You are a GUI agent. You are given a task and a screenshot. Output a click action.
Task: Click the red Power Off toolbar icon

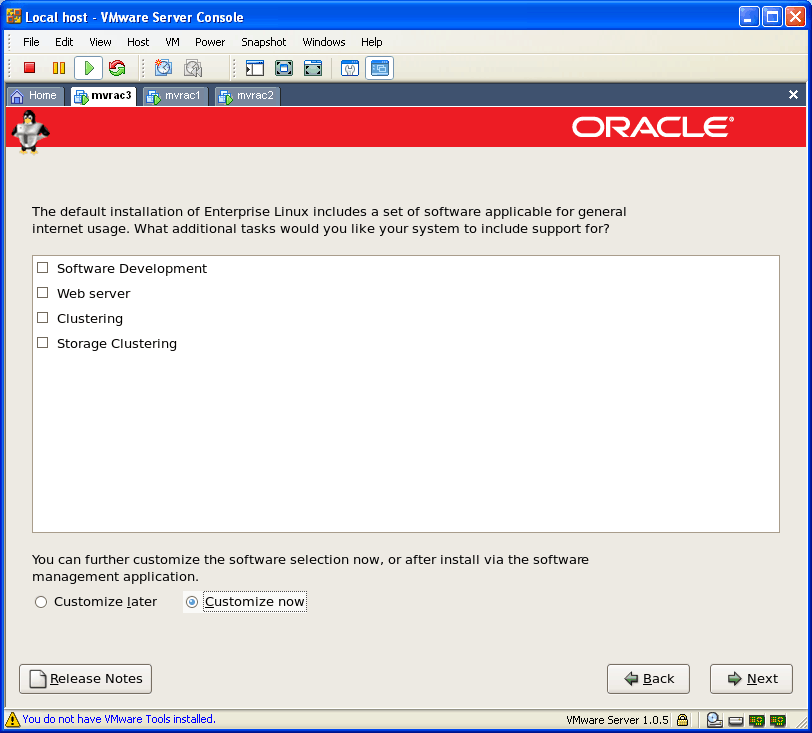pyautogui.click(x=30, y=68)
